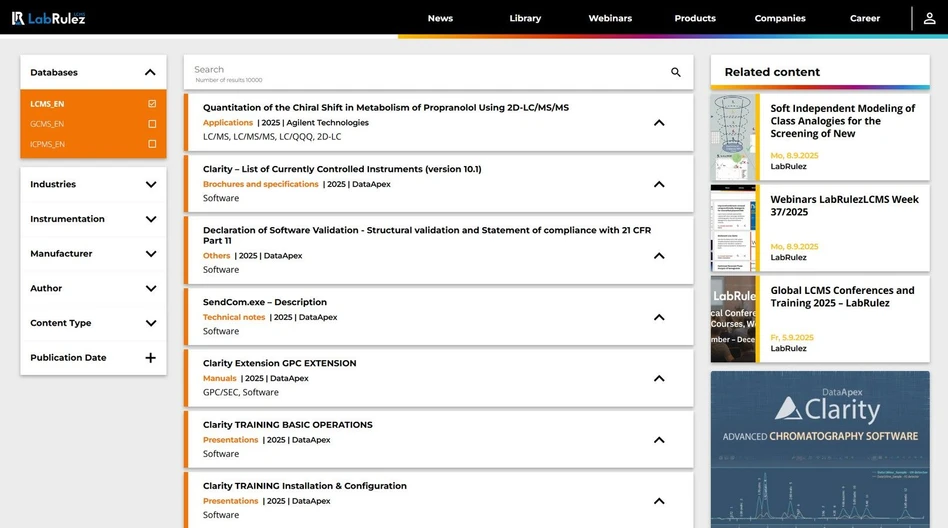Open Webinars LabRulezLCMS Week 37/2025 article

pyautogui.click(x=844, y=206)
